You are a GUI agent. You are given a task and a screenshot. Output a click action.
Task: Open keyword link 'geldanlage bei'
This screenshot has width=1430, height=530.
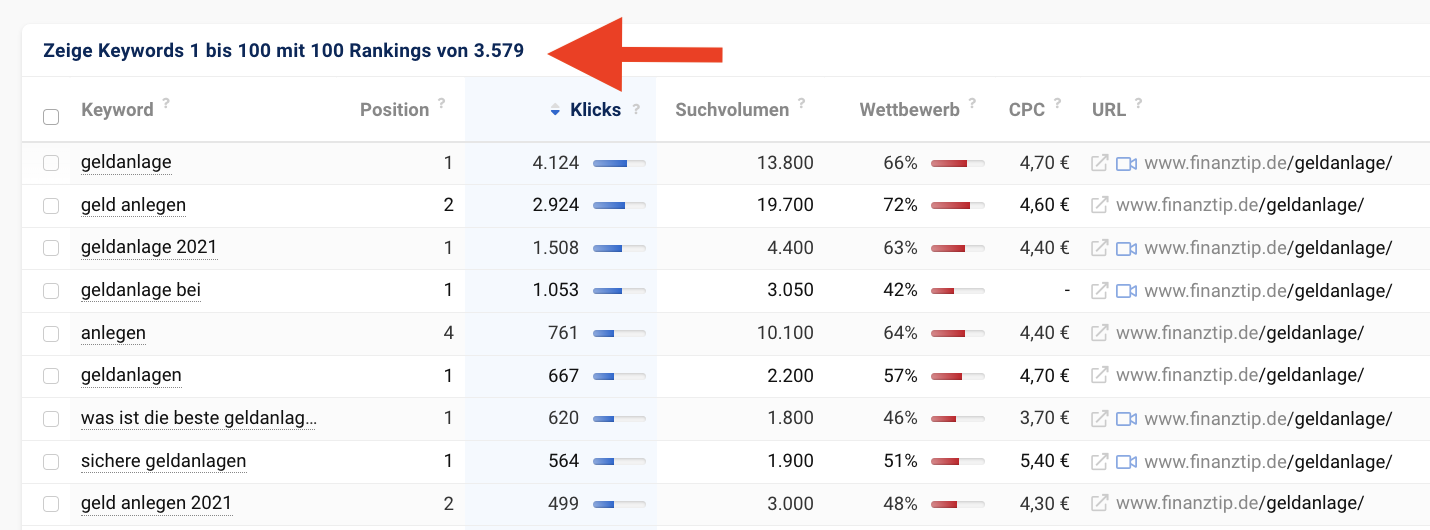[141, 290]
